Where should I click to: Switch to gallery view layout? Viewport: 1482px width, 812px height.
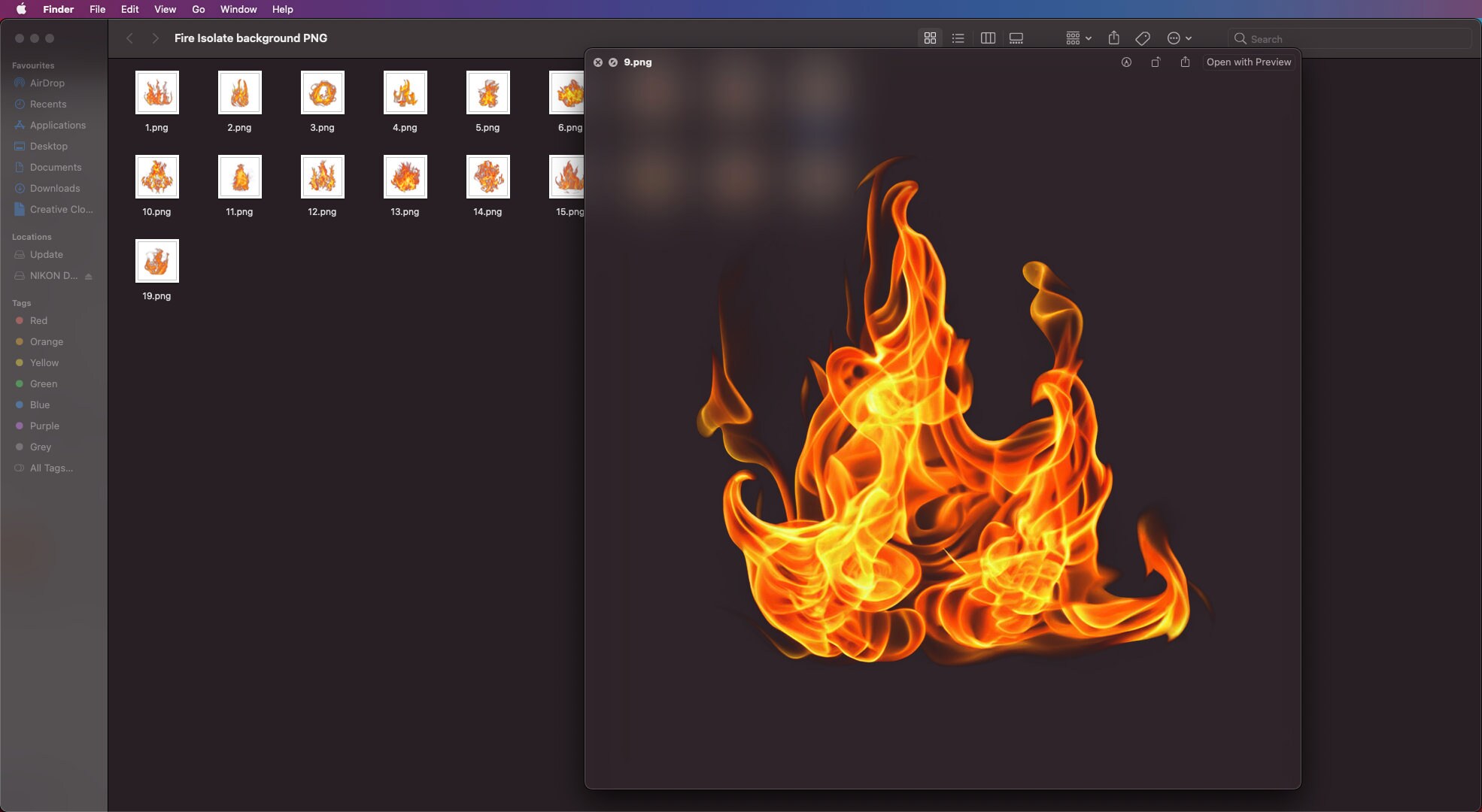(x=1016, y=38)
